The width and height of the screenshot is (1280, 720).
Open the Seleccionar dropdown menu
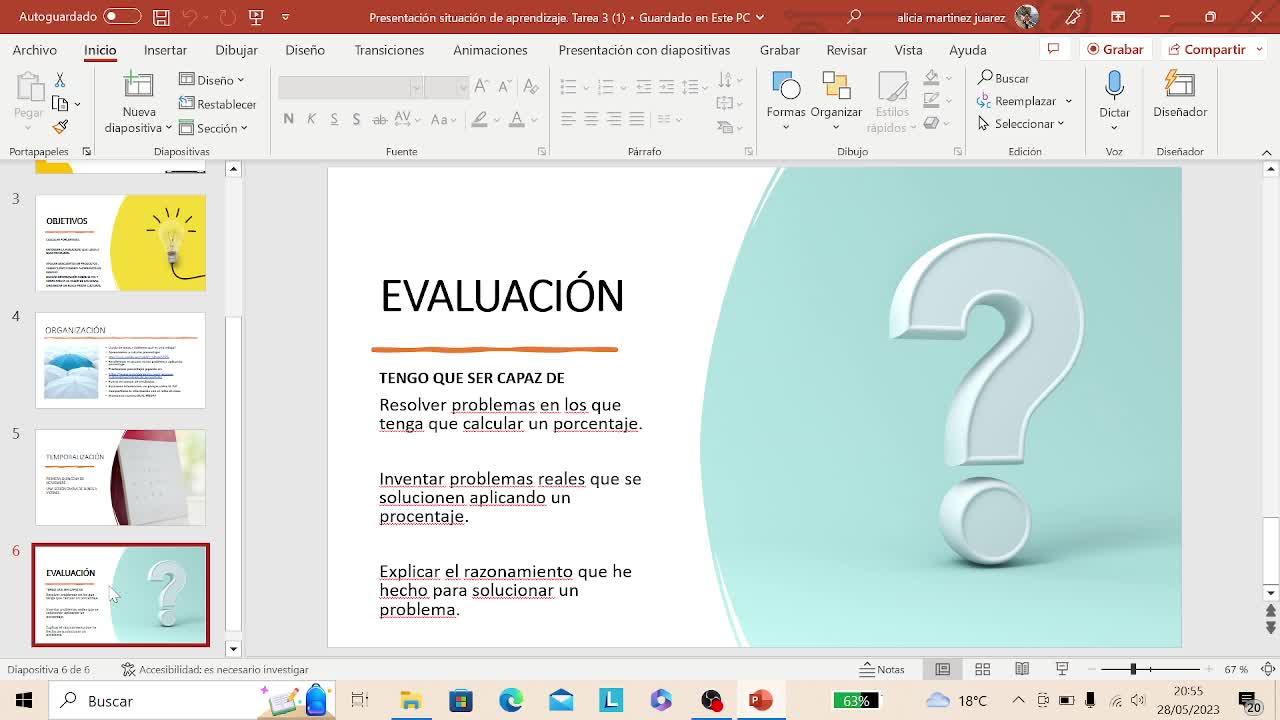click(x=1021, y=124)
